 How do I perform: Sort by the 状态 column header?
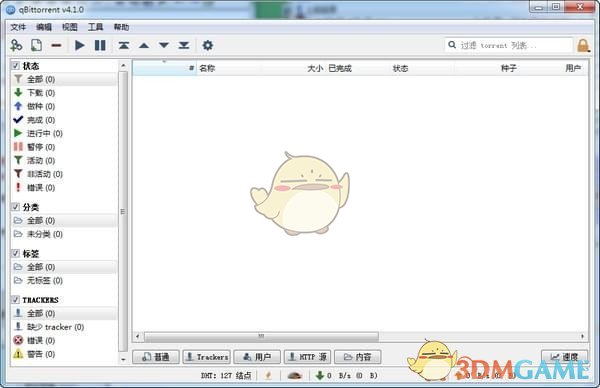tap(422, 68)
